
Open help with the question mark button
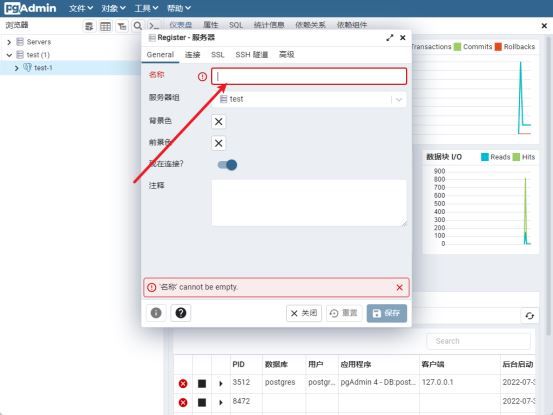(x=181, y=313)
